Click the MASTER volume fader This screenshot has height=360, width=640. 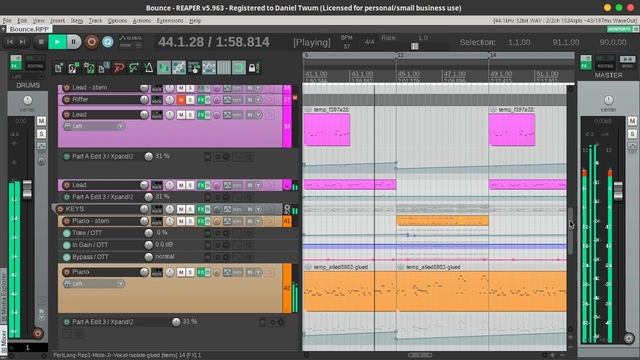[618, 191]
